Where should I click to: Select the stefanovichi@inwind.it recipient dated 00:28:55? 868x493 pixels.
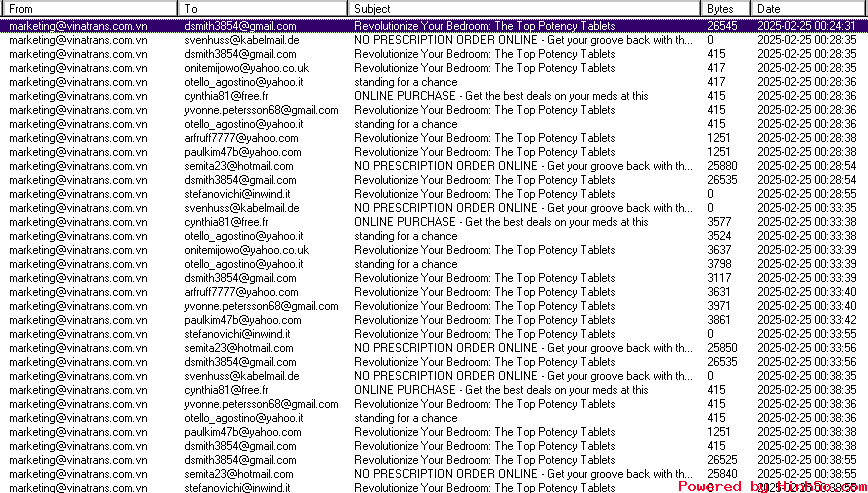click(x=237, y=194)
